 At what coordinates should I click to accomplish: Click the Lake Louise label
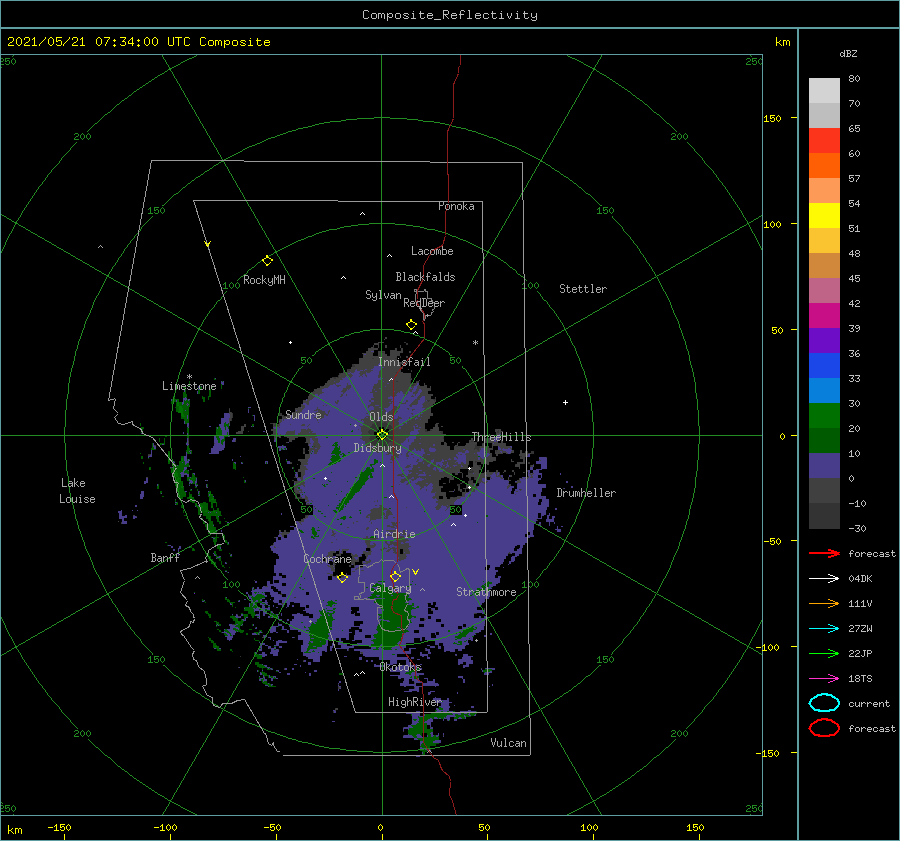tap(77, 491)
